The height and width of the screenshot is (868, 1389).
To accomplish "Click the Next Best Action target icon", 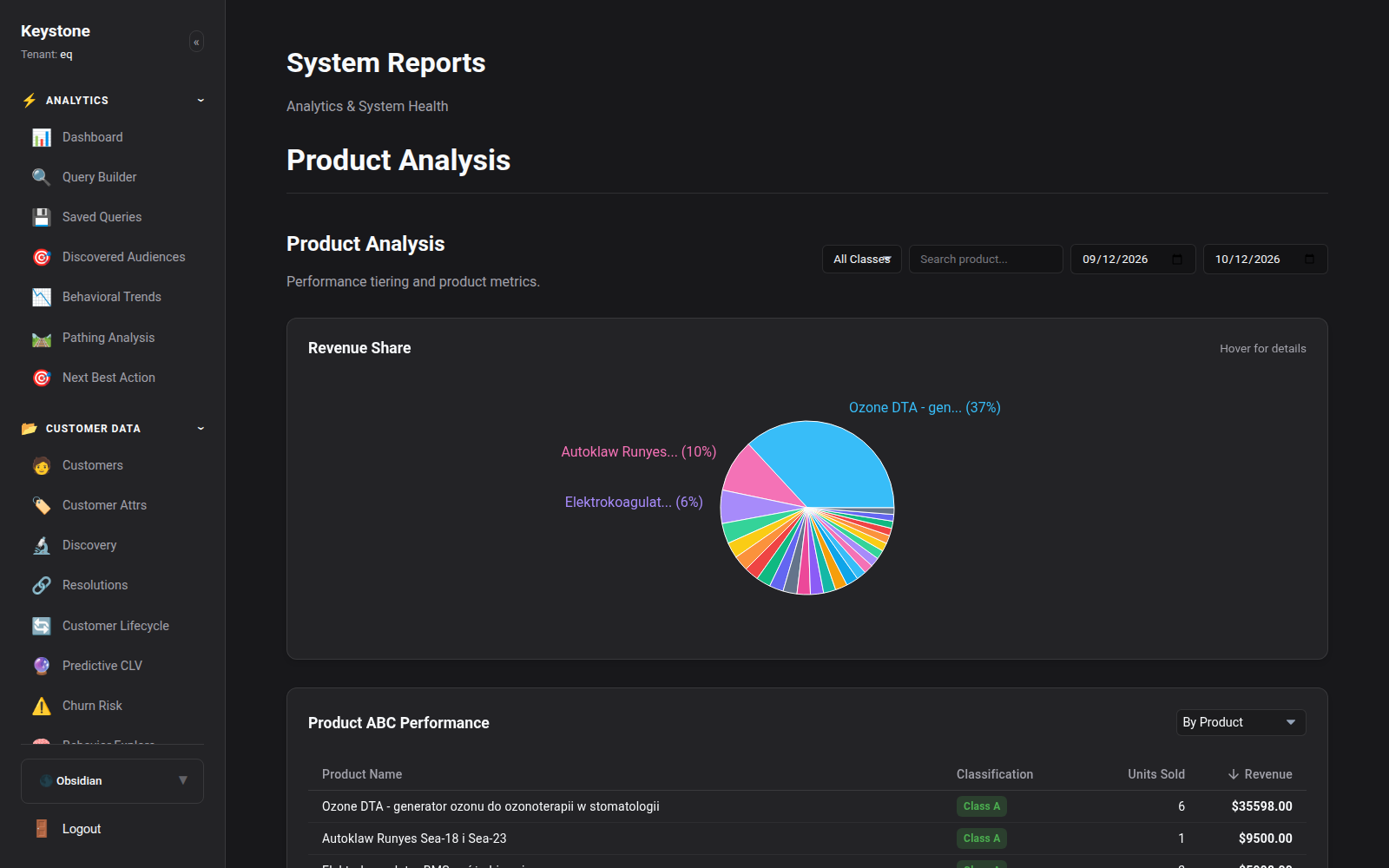I will tap(42, 378).
